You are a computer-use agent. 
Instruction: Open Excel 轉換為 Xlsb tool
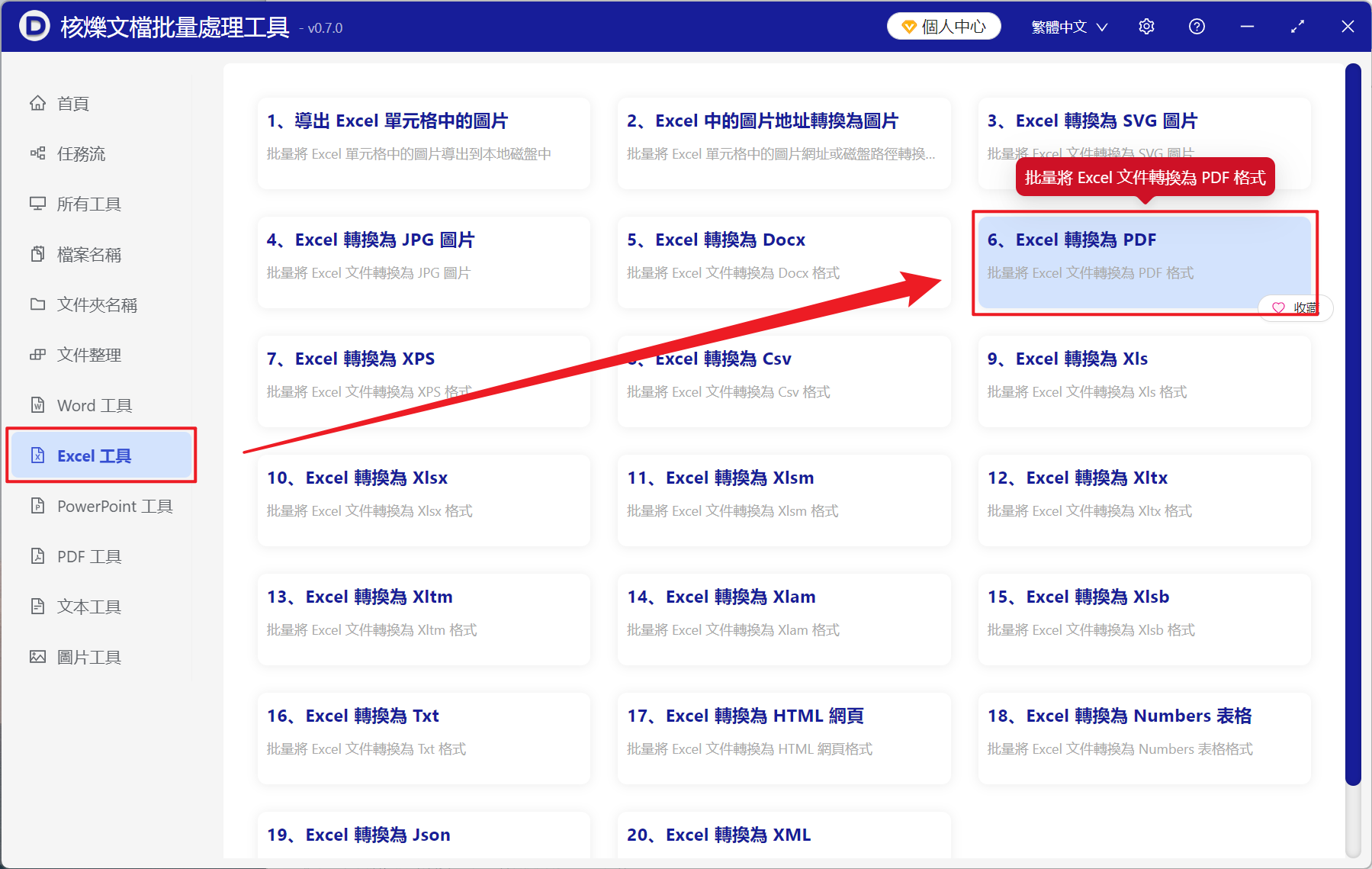coord(1144,619)
